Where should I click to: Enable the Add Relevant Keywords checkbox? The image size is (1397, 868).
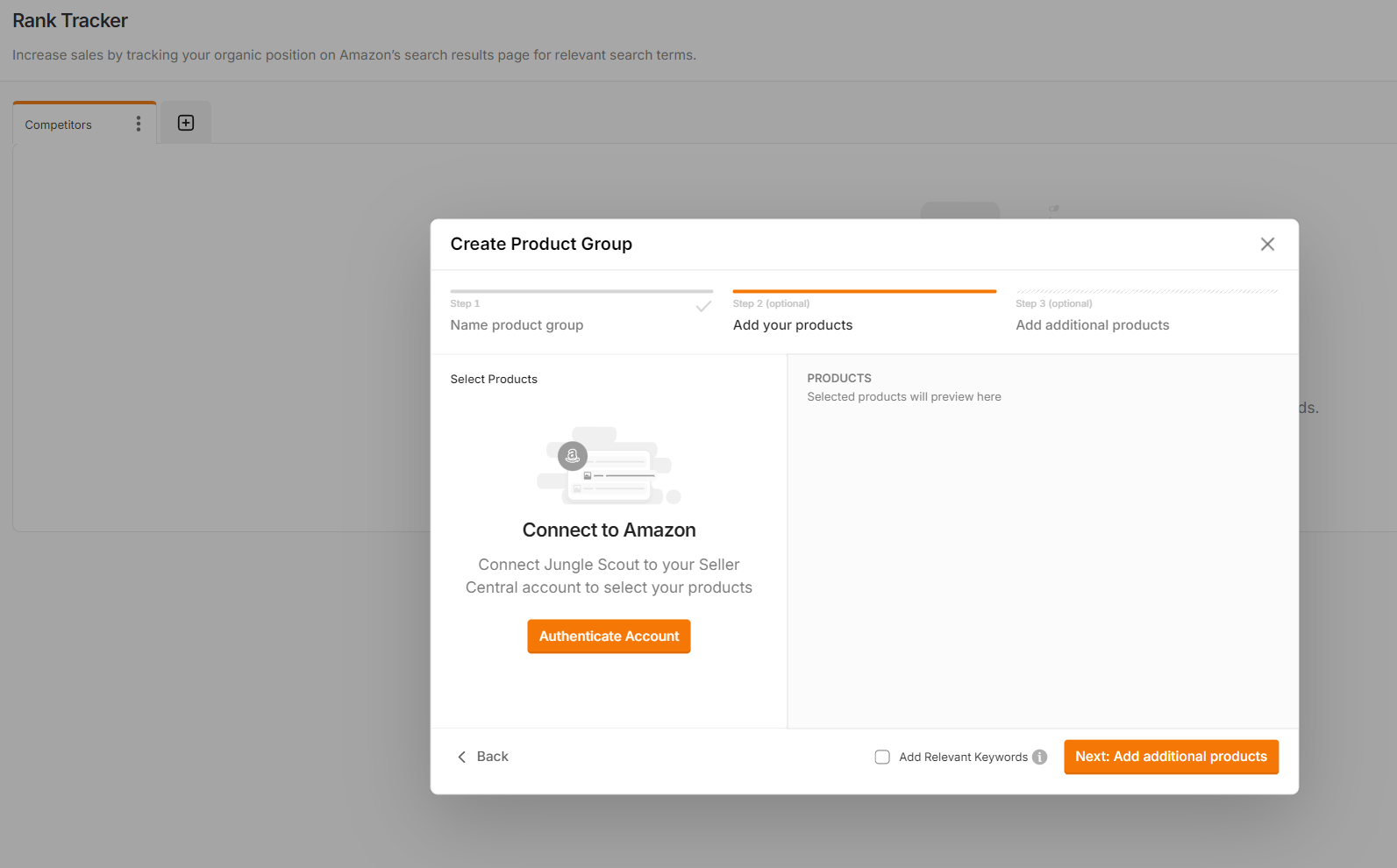(x=882, y=758)
